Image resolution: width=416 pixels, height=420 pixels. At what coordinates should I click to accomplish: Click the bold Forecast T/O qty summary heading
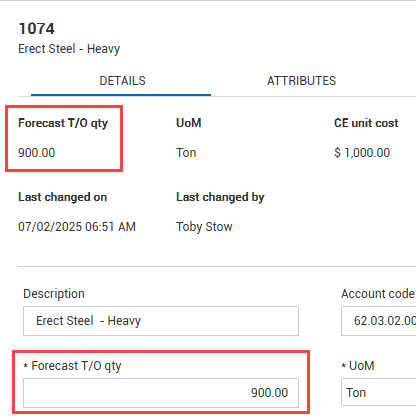click(63, 123)
